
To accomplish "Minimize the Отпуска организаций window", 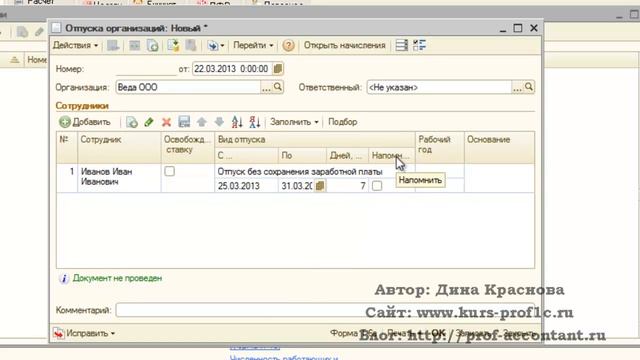I will point(503,29).
